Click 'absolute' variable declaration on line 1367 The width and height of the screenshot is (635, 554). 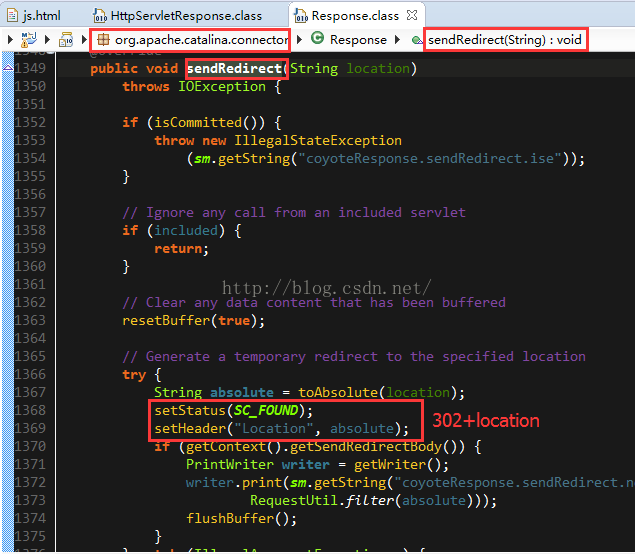pyautogui.click(x=242, y=392)
